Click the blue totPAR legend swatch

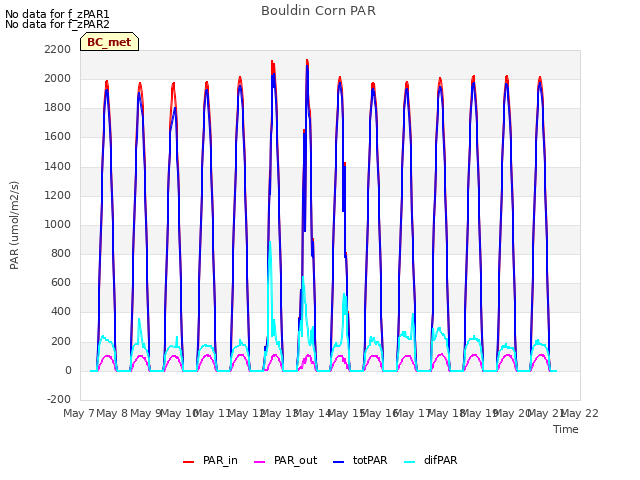338,462
